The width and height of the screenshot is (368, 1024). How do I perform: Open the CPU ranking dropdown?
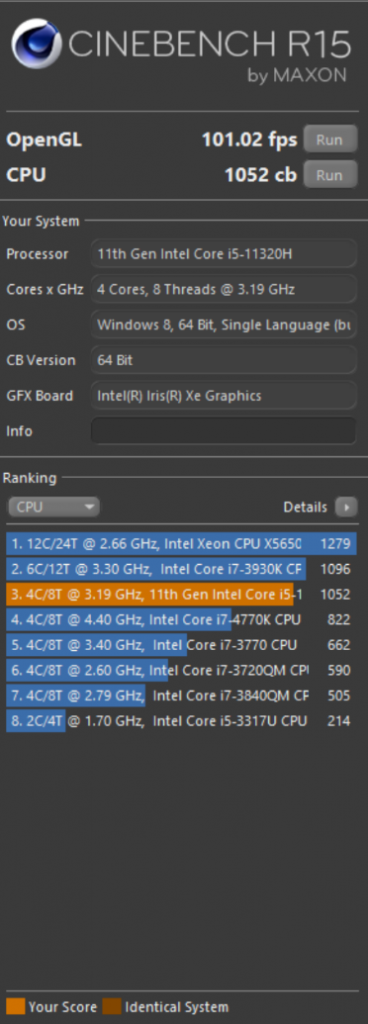point(54,507)
